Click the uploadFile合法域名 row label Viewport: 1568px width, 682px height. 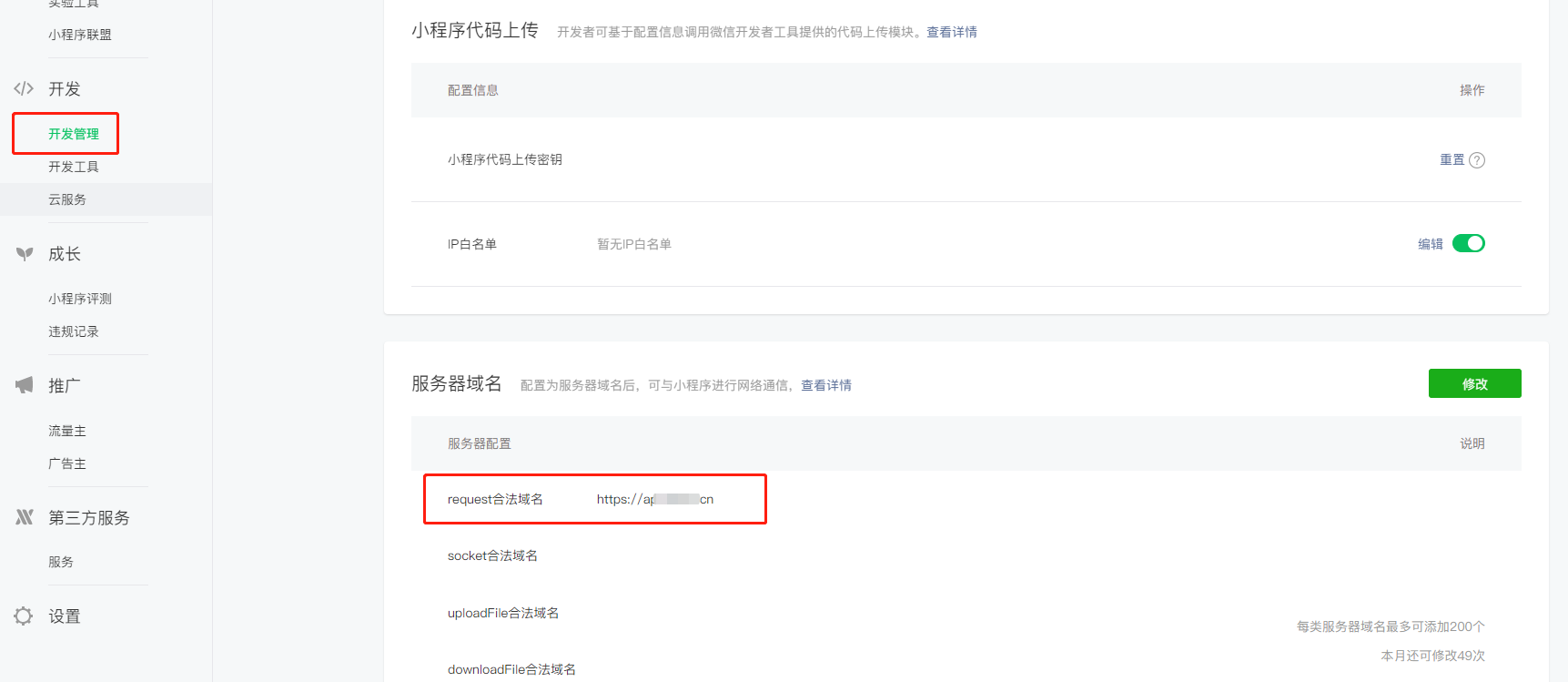click(503, 613)
